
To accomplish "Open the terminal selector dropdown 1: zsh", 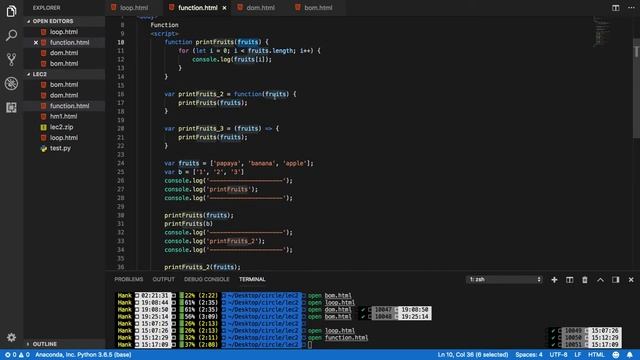I will click(x=504, y=280).
